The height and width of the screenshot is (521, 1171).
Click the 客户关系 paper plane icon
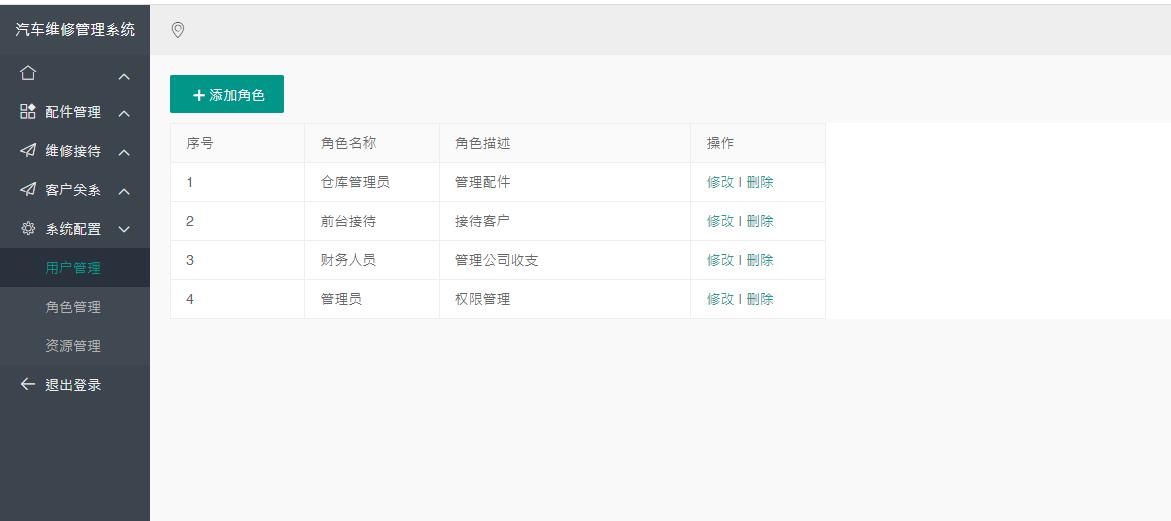(28, 190)
